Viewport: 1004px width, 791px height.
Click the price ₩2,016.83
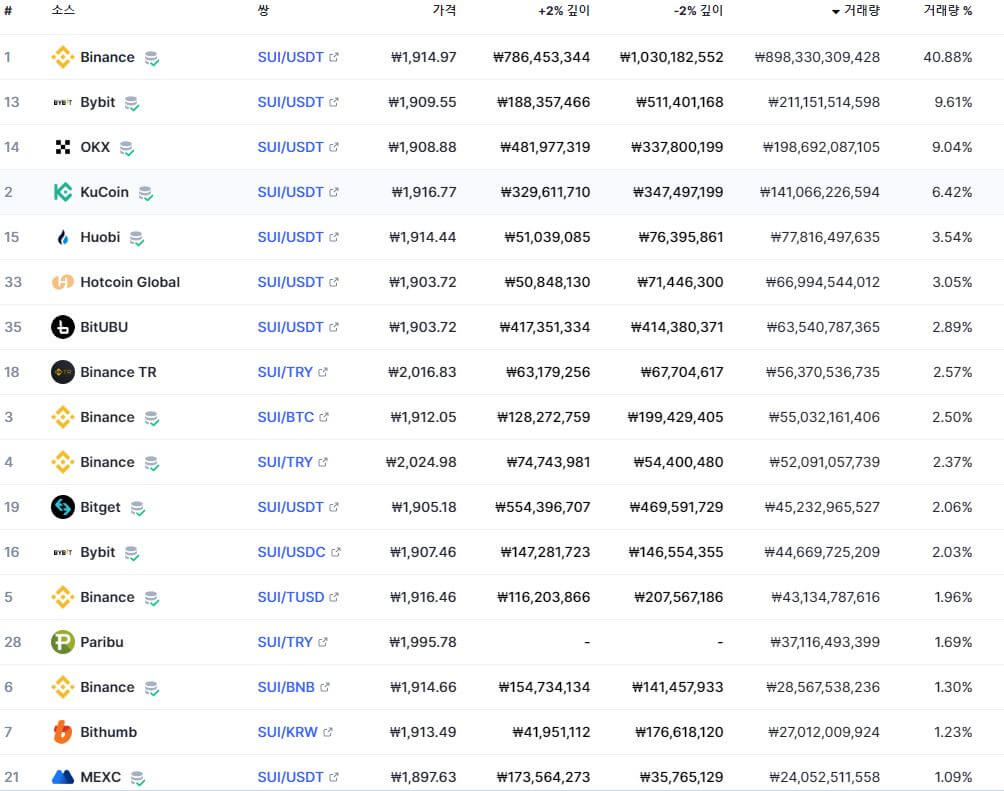pos(423,372)
